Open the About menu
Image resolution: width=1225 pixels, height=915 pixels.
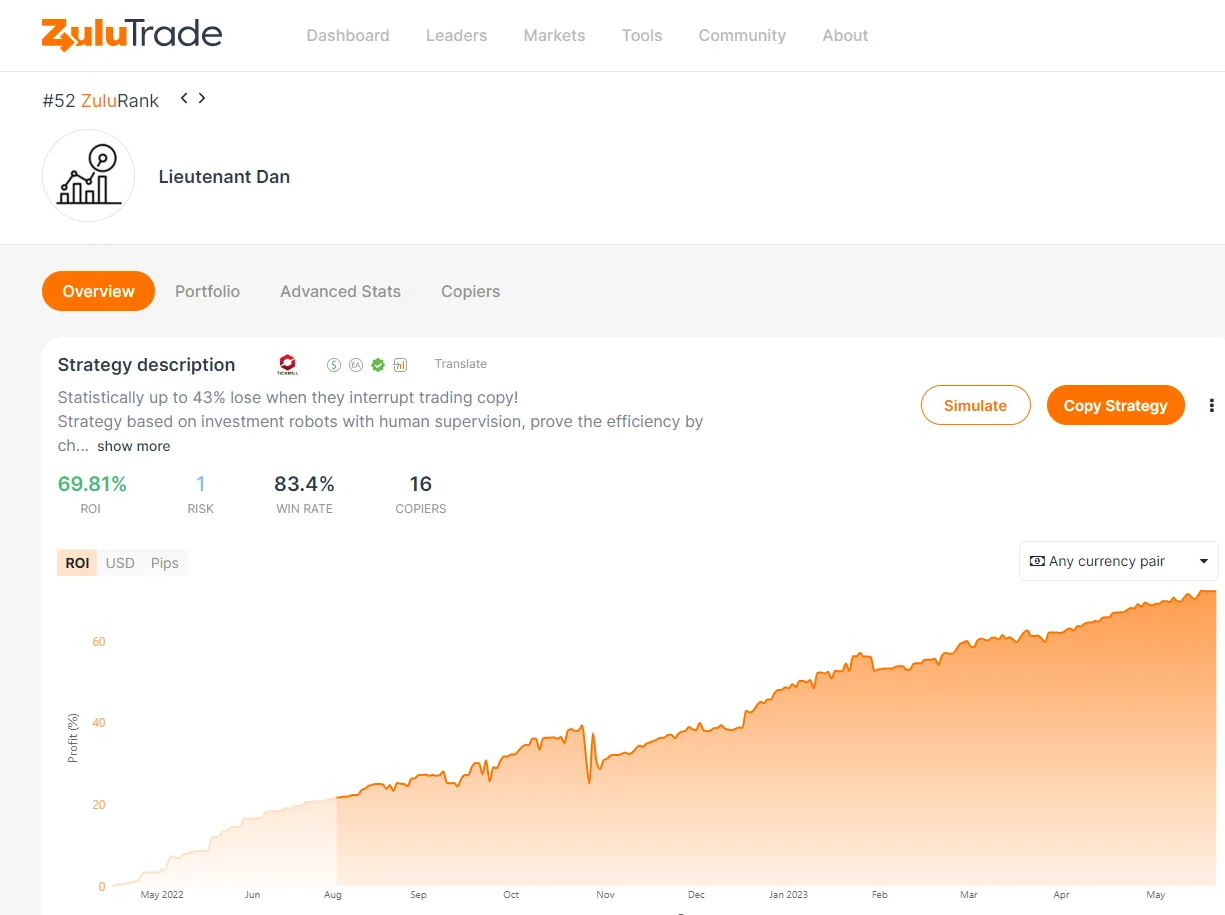tap(845, 35)
